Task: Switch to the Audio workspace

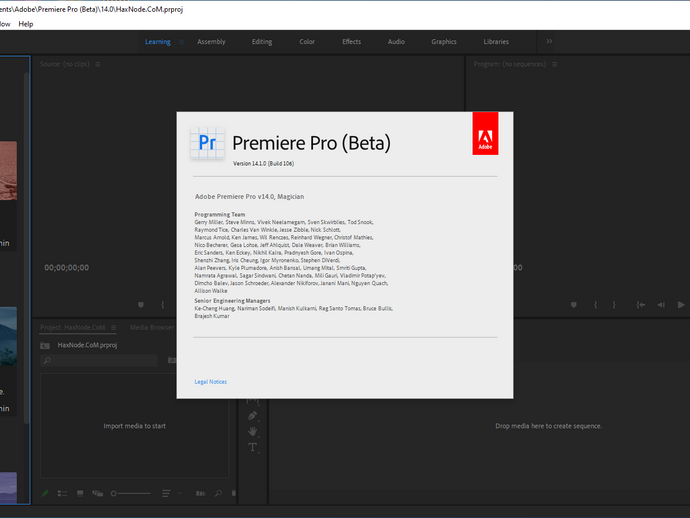Action: [396, 42]
